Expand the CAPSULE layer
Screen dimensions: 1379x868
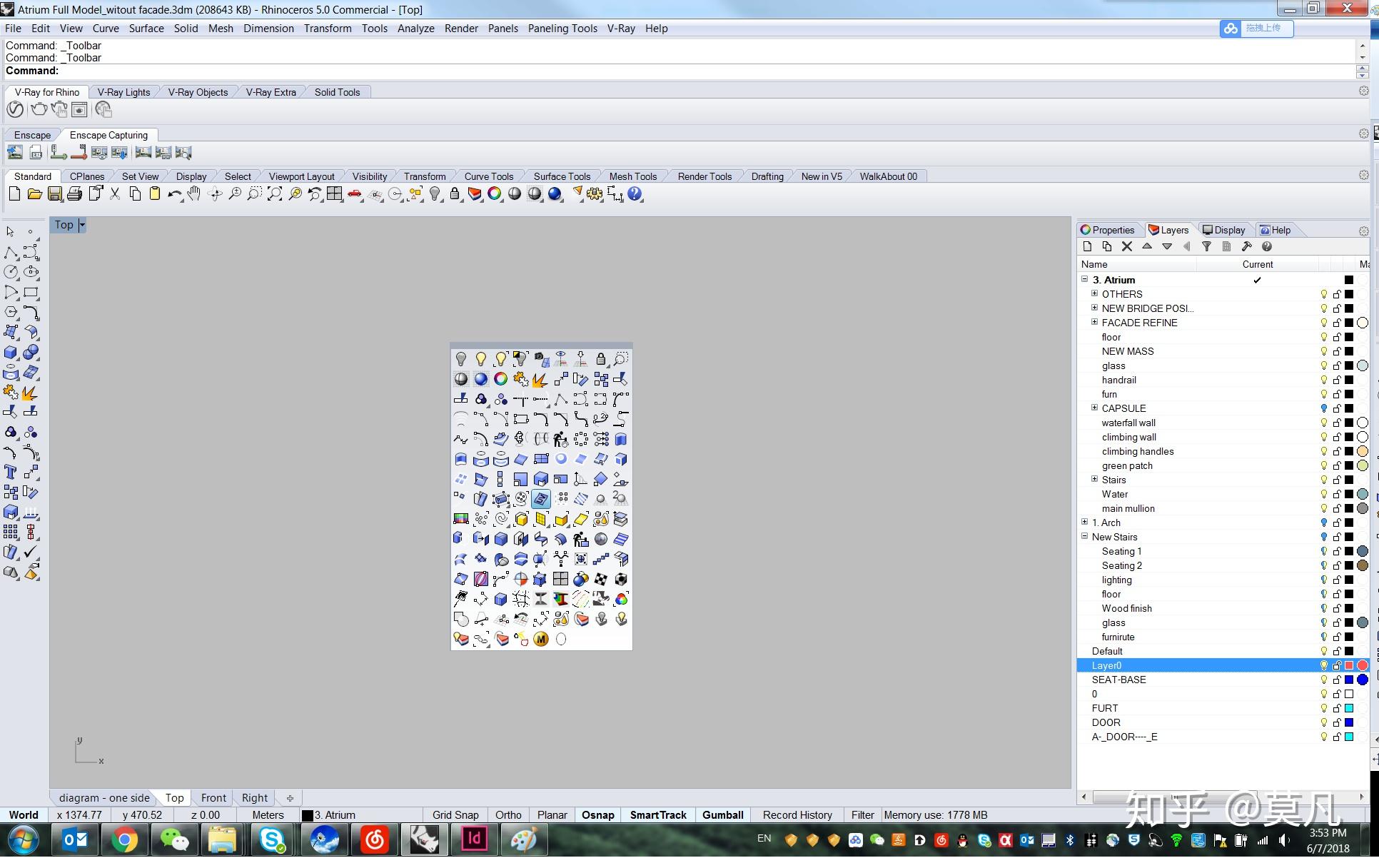coord(1094,408)
